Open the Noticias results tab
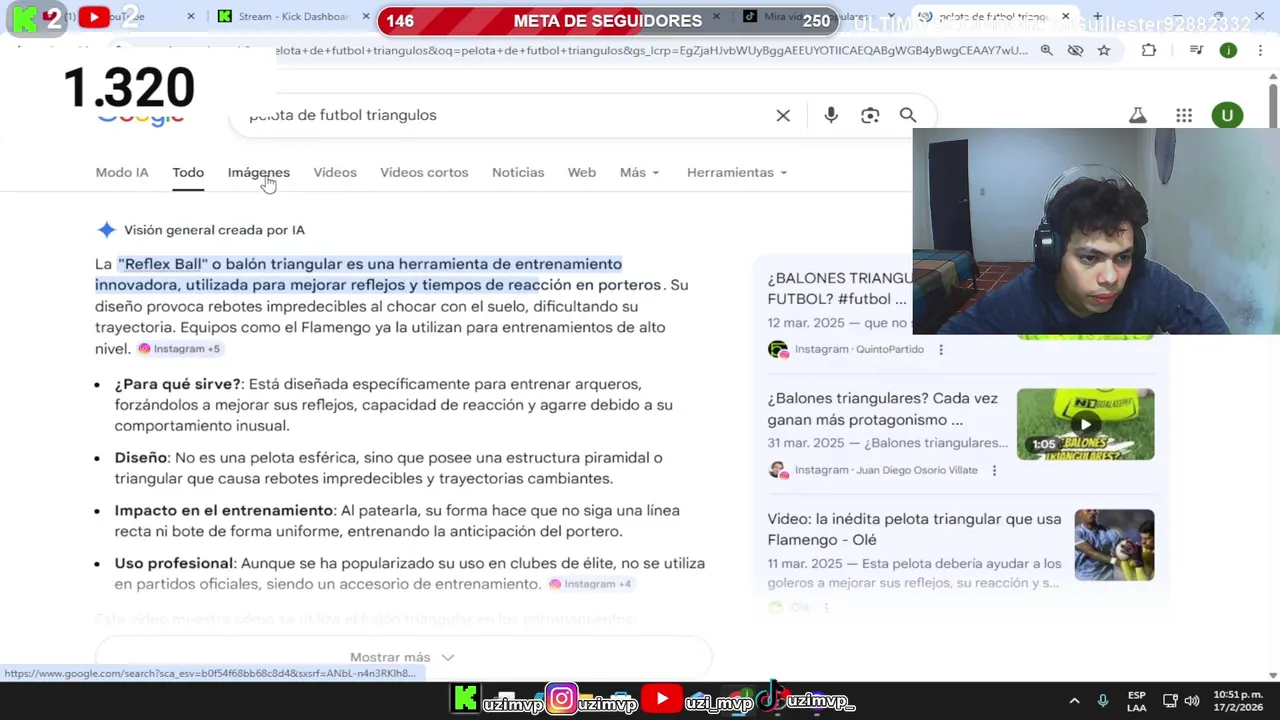Viewport: 1280px width, 720px height. coord(518,172)
